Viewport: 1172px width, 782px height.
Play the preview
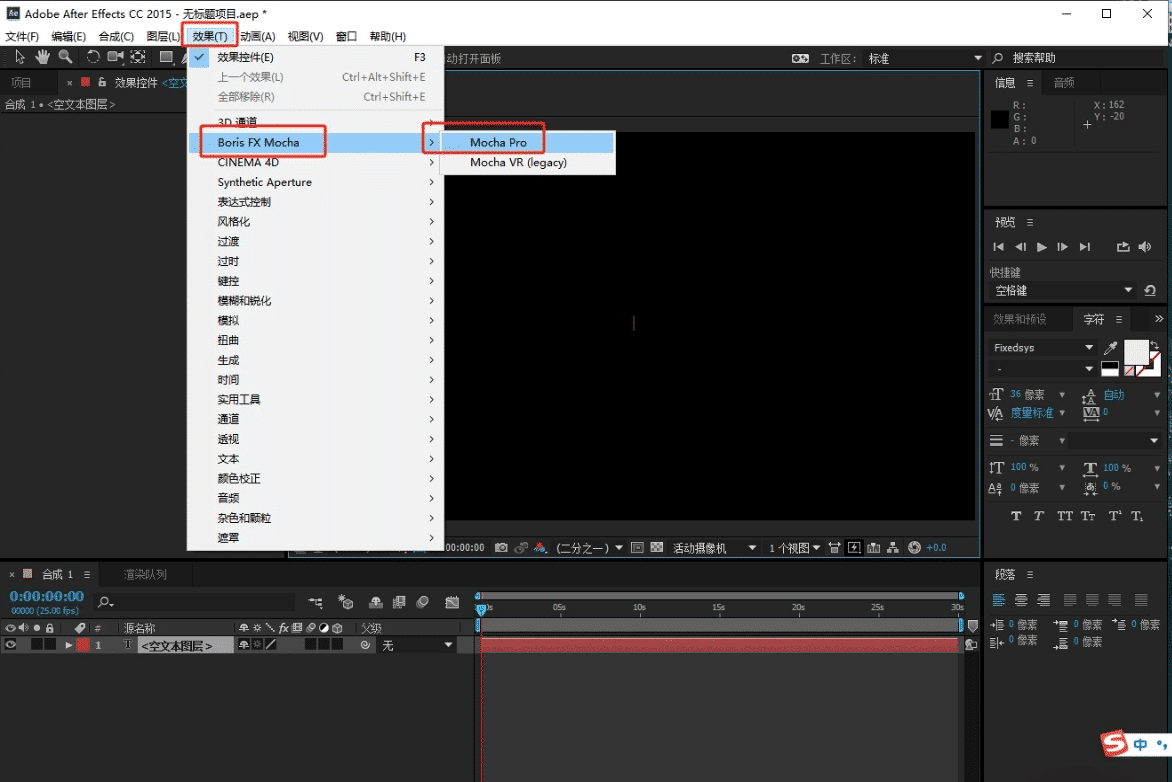(x=1042, y=247)
